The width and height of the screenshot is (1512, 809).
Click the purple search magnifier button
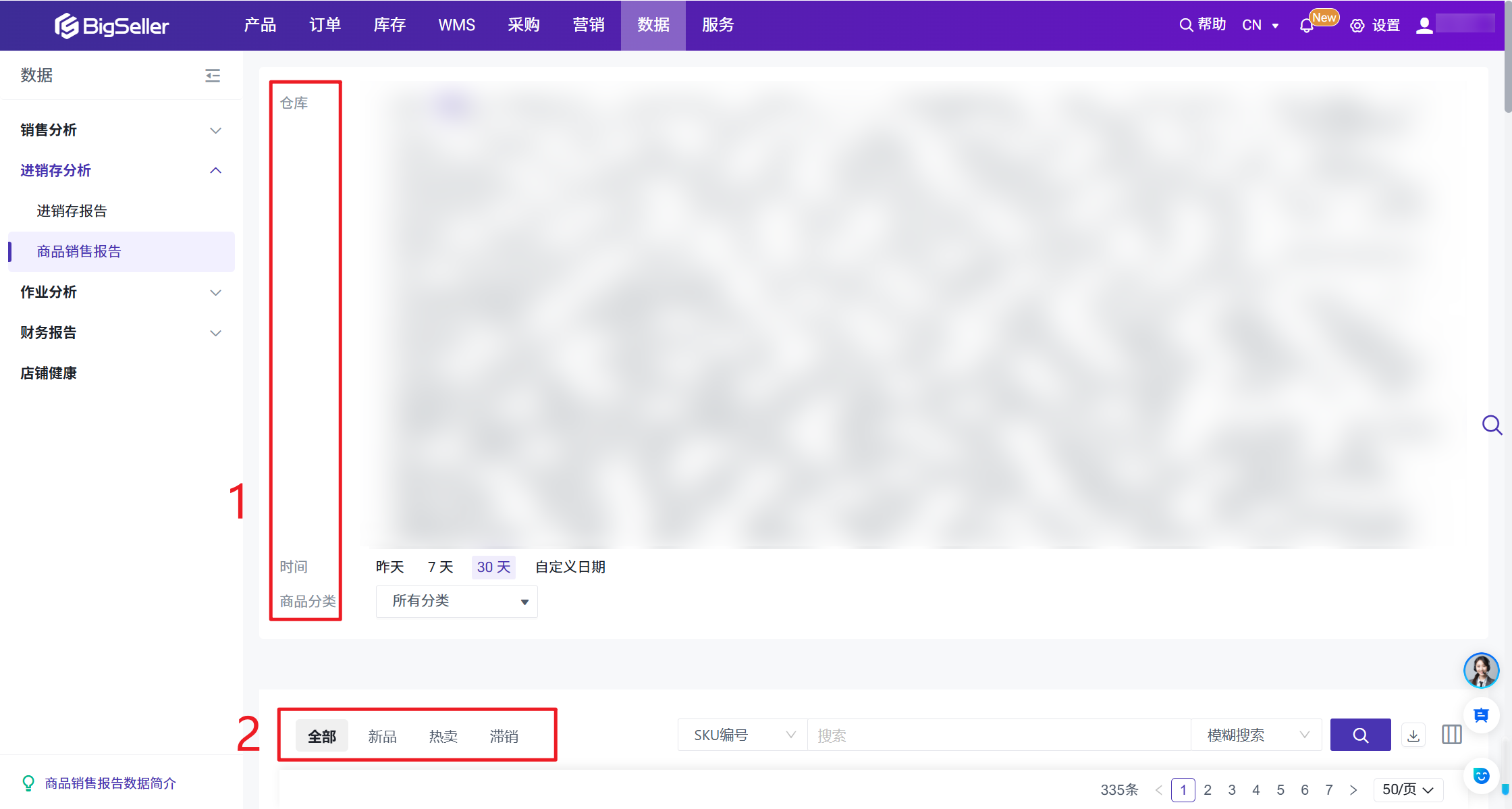coord(1360,735)
